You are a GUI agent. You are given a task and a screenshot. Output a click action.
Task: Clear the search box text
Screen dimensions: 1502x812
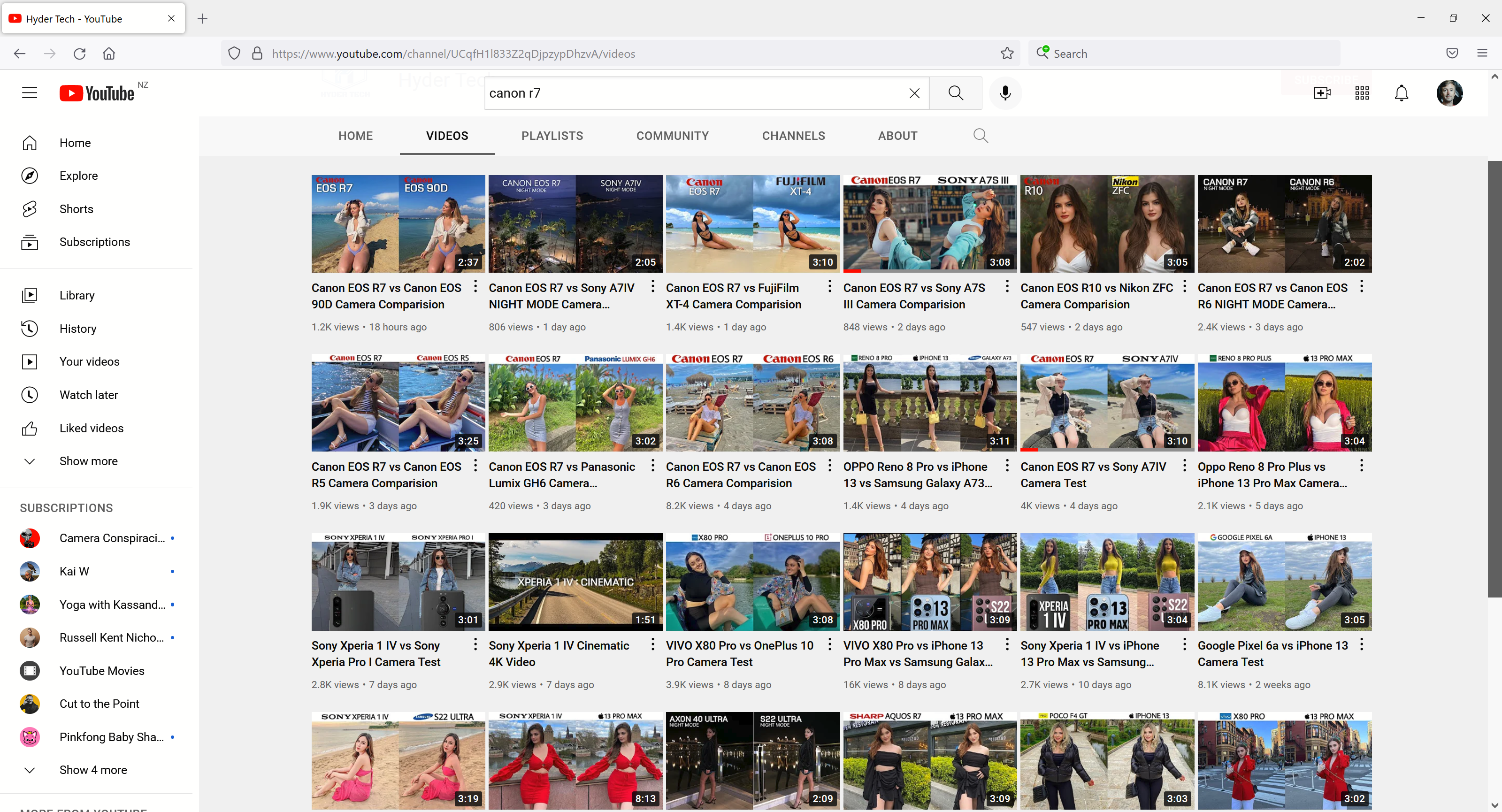[914, 93]
